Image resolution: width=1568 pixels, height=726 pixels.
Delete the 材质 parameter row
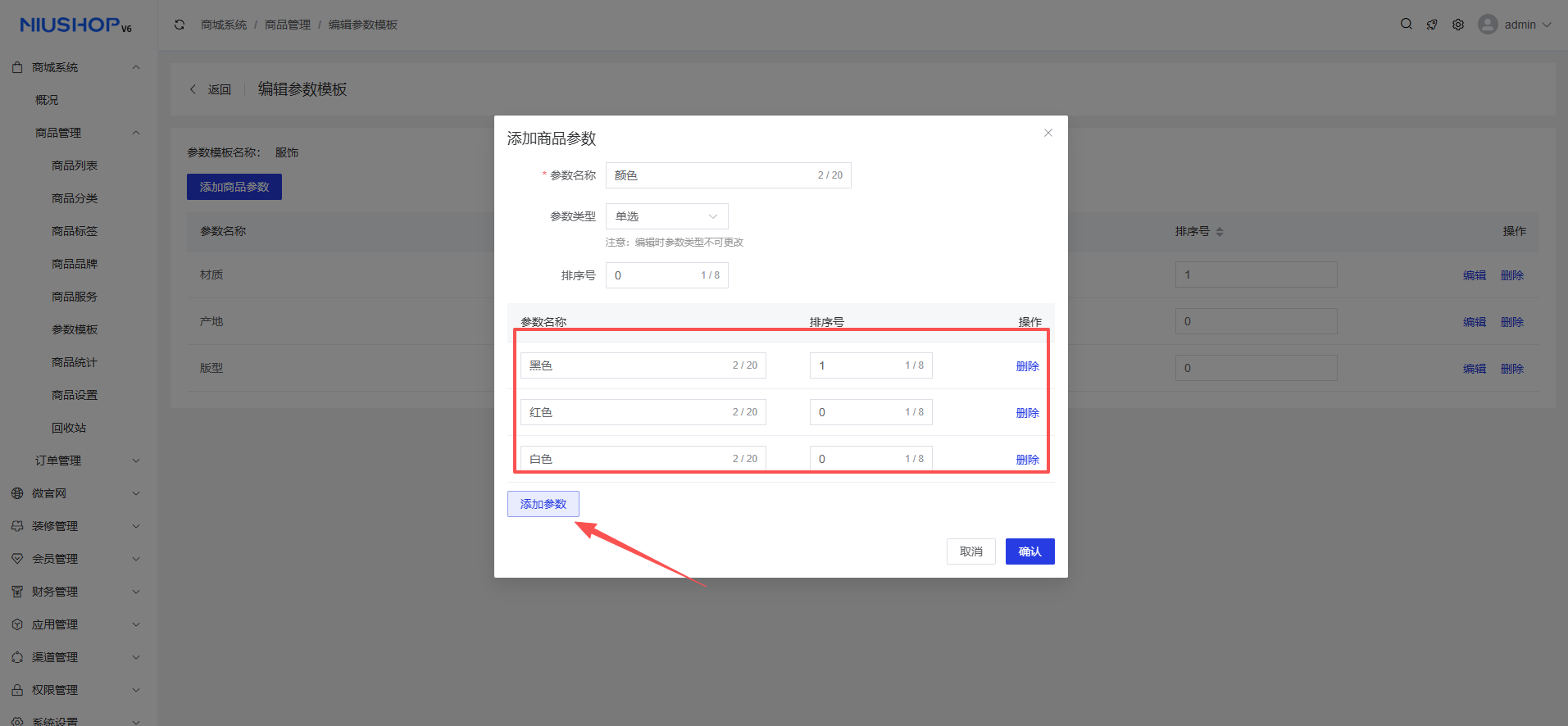point(1512,275)
